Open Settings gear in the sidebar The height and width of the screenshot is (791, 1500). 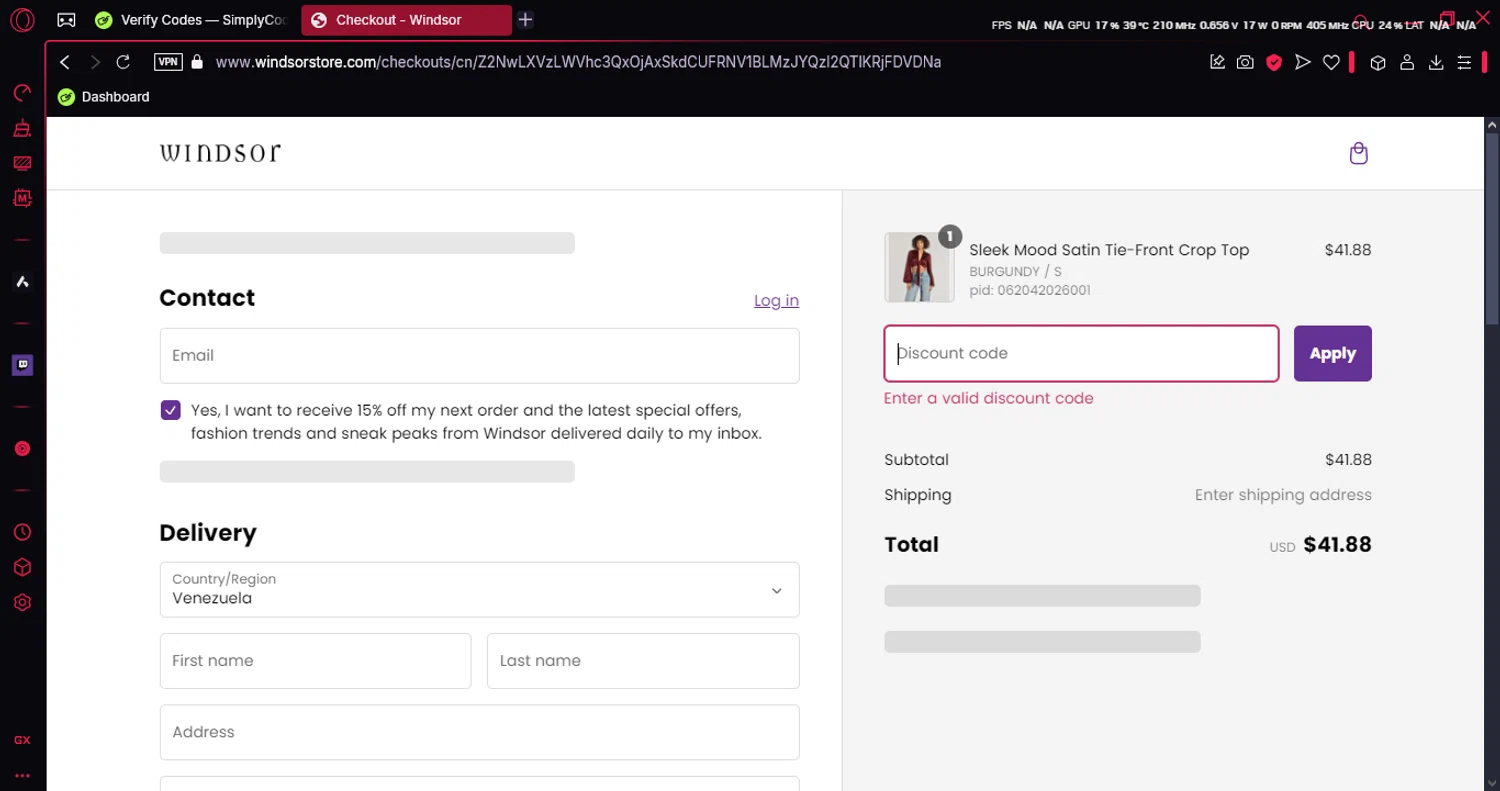point(22,603)
